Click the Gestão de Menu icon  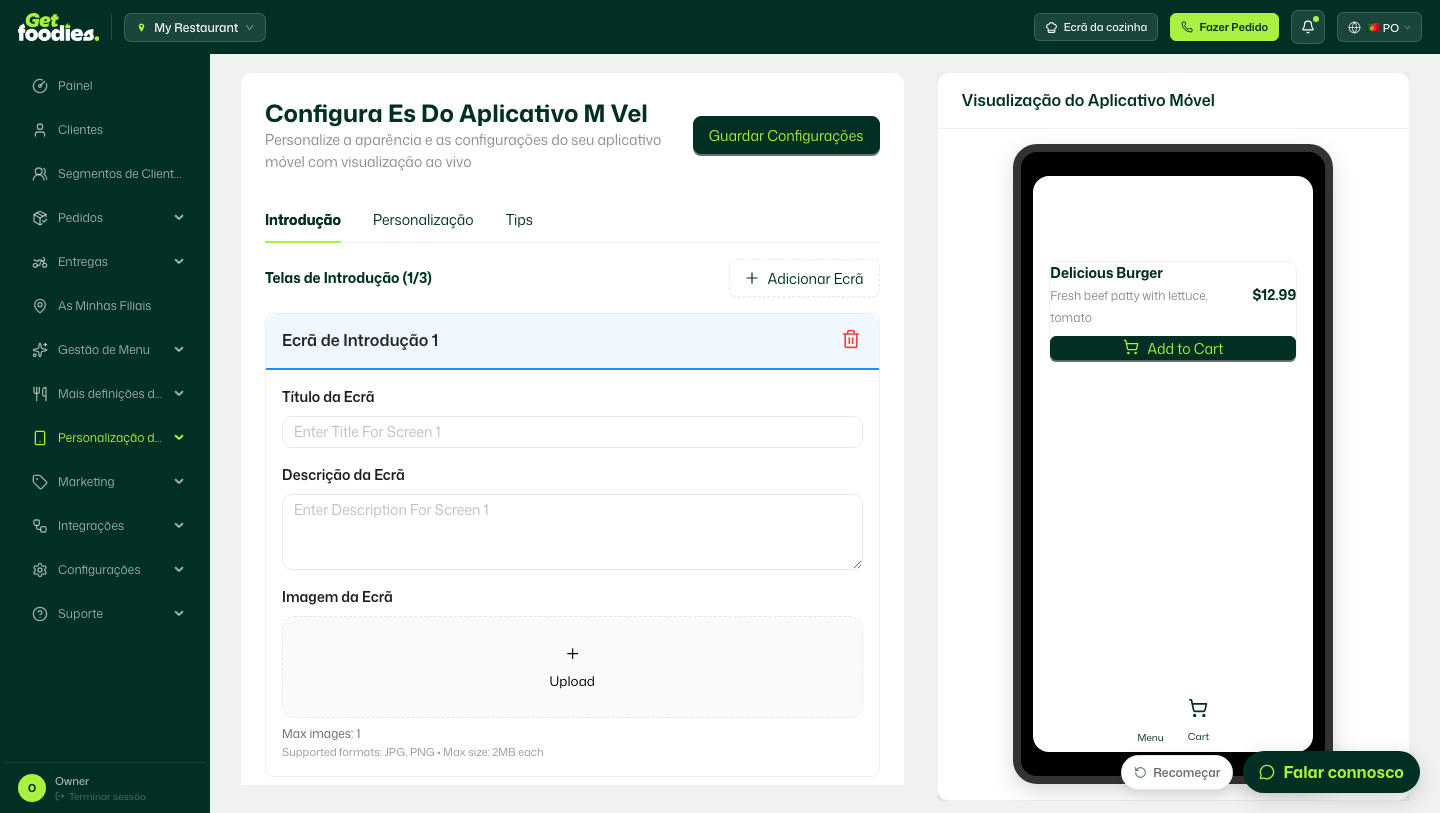(40, 350)
